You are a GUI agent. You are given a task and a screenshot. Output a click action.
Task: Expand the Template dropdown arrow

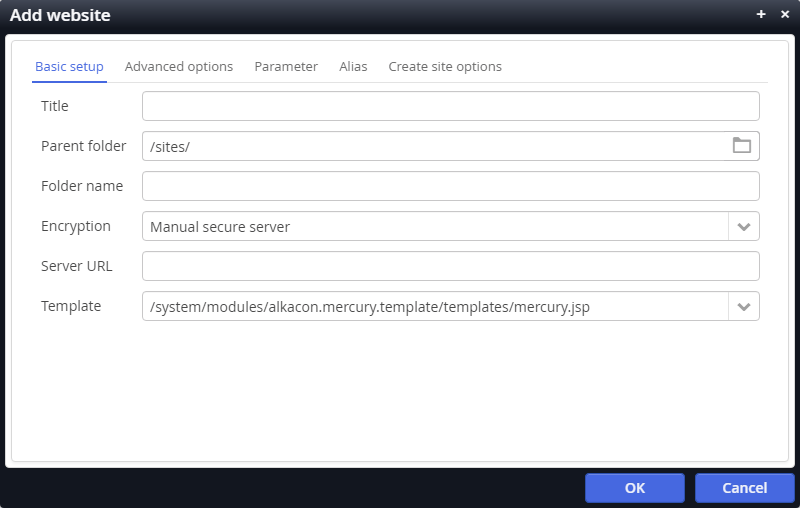point(743,307)
